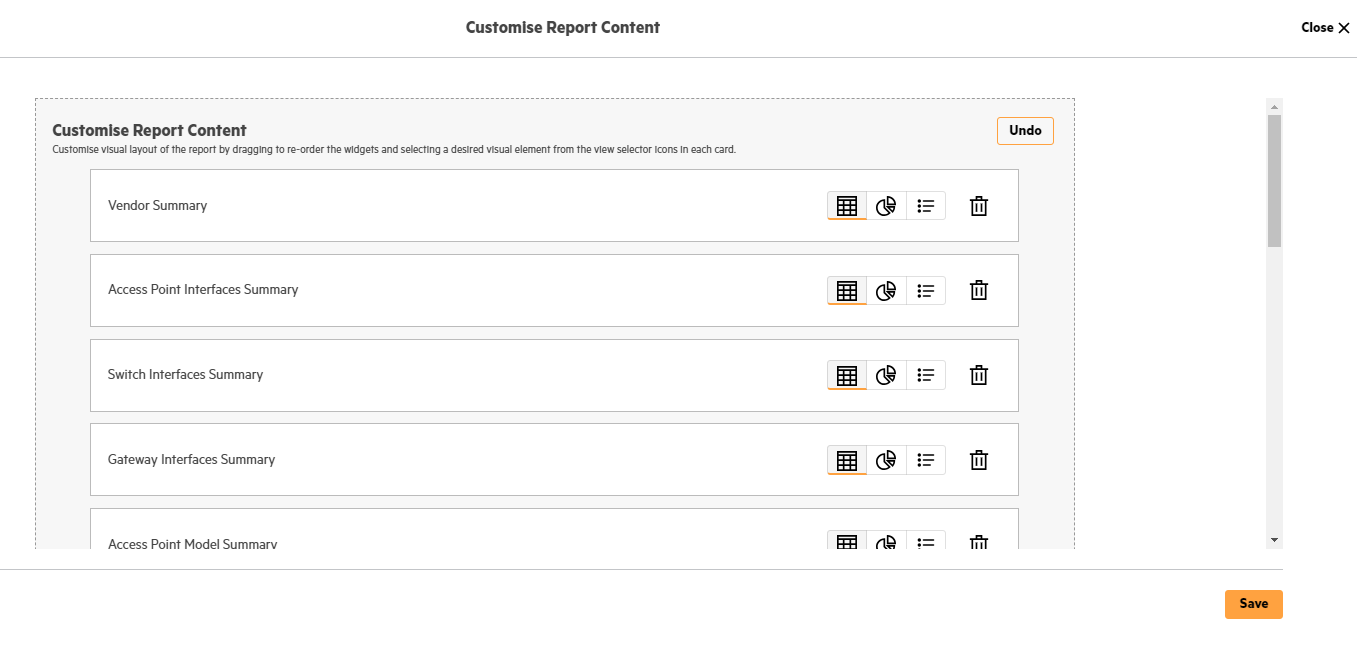The width and height of the screenshot is (1357, 645).
Task: Set Gateway Interfaces Summary to table view
Action: (x=847, y=460)
